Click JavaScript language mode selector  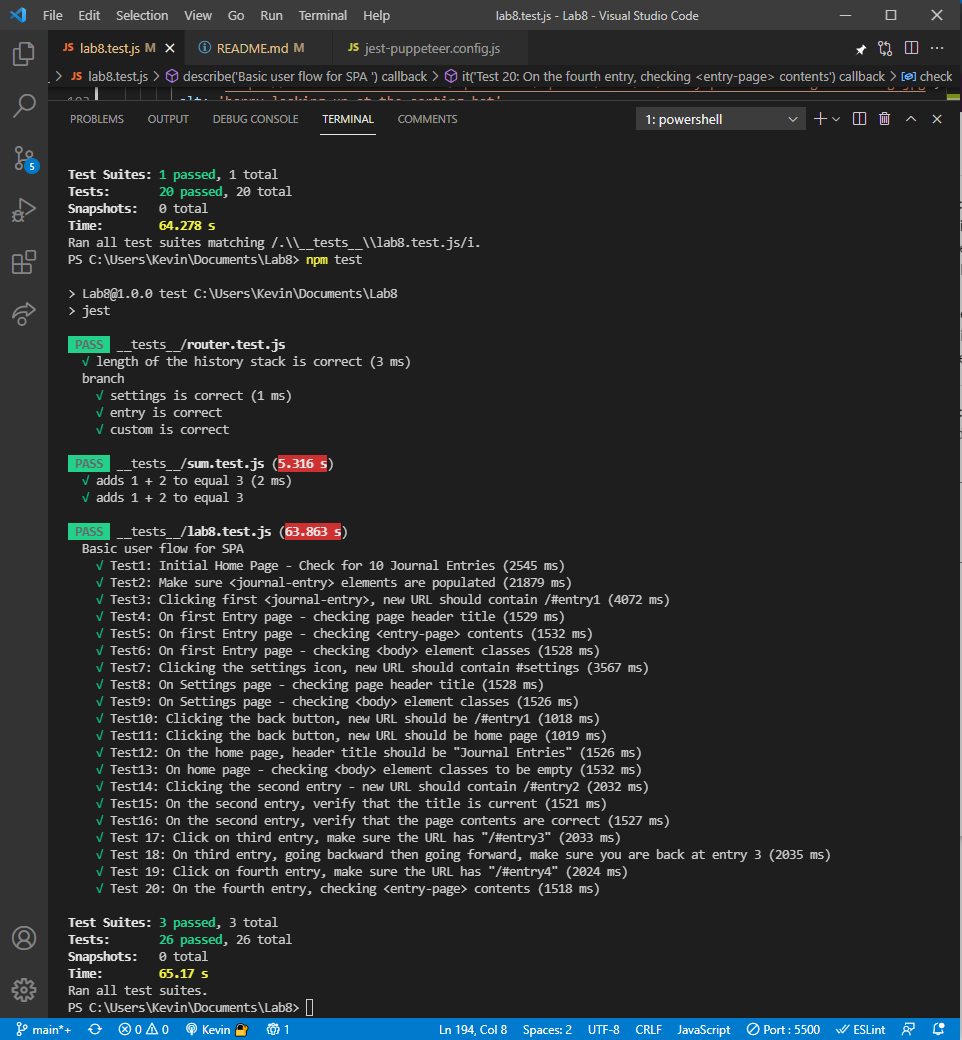[703, 1029]
